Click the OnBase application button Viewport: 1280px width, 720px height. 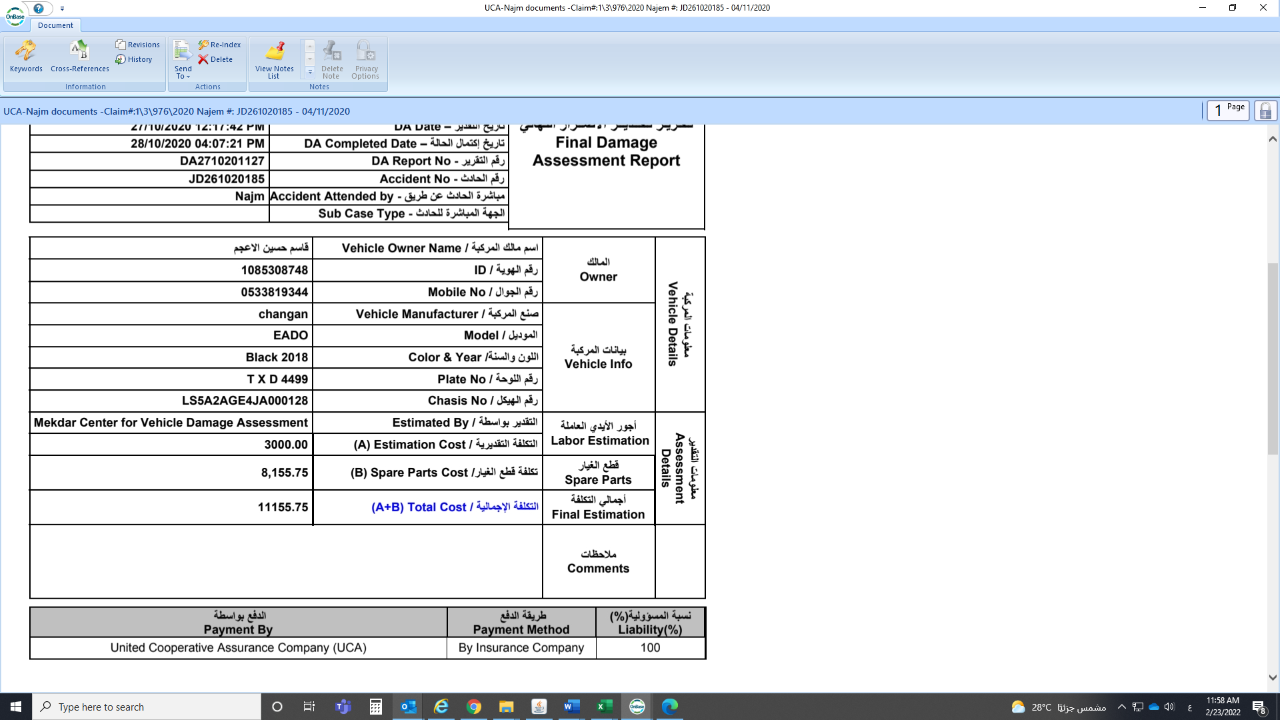tap(14, 16)
